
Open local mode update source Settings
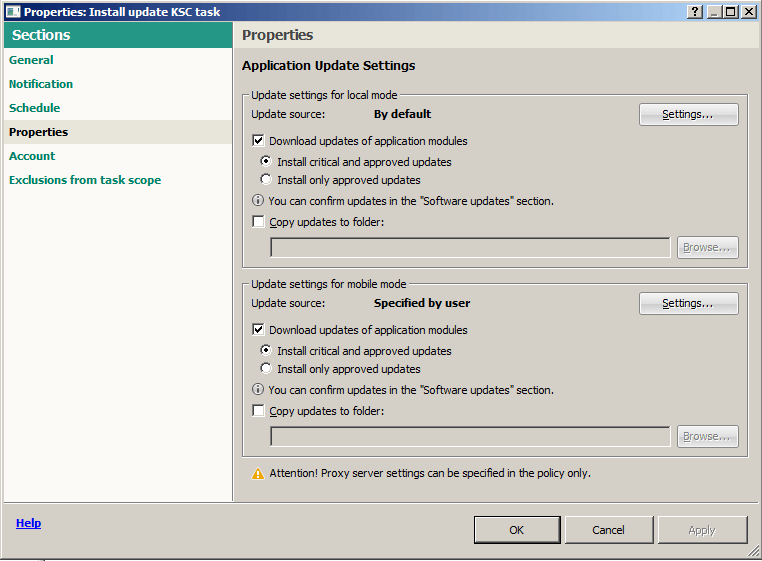click(x=688, y=114)
